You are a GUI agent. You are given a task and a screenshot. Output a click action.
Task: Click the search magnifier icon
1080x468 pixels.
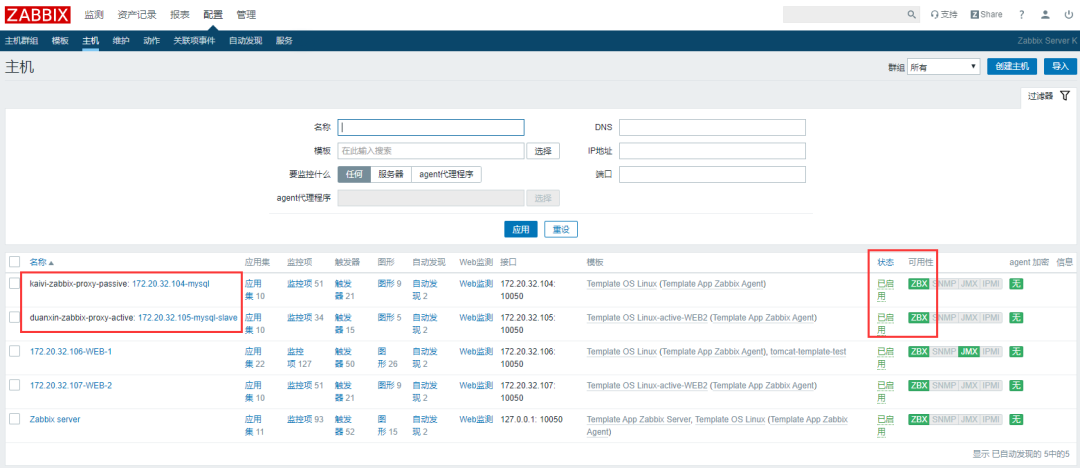911,14
